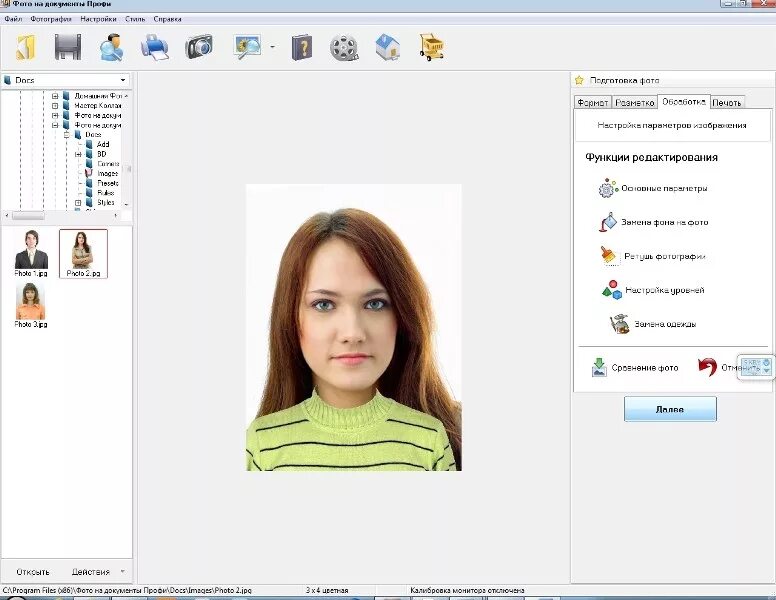Collapse the Docs tree folder node
The height and width of the screenshot is (600, 776).
[x=66, y=135]
